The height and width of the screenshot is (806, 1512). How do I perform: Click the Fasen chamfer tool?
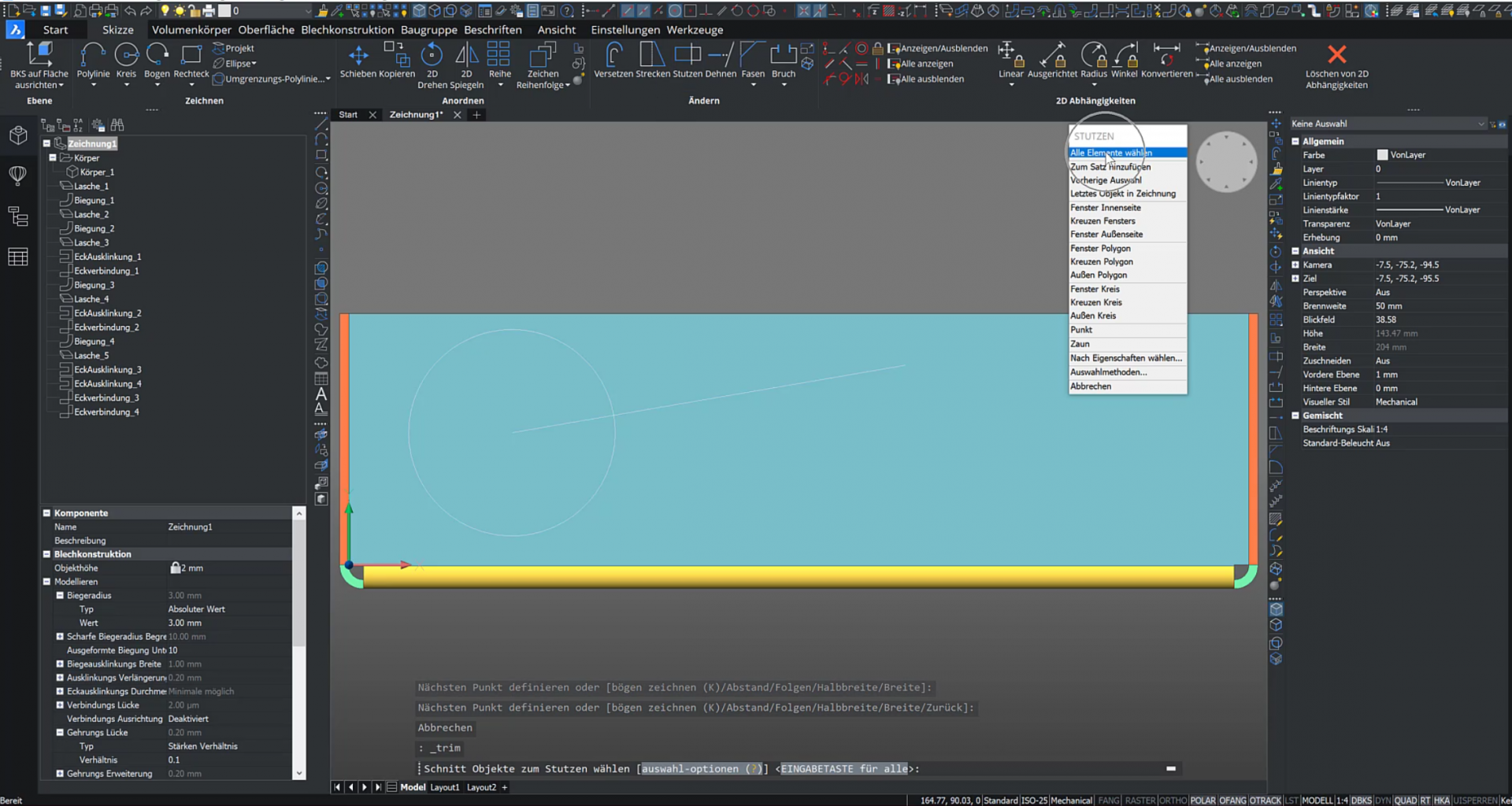tap(753, 61)
